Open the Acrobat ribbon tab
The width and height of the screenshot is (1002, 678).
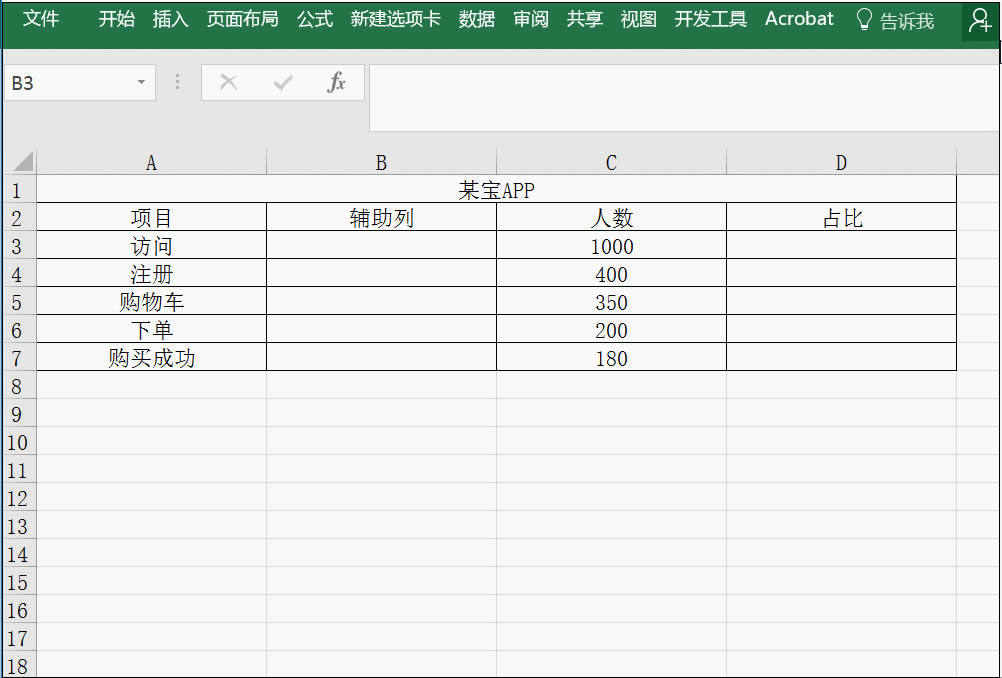point(799,19)
